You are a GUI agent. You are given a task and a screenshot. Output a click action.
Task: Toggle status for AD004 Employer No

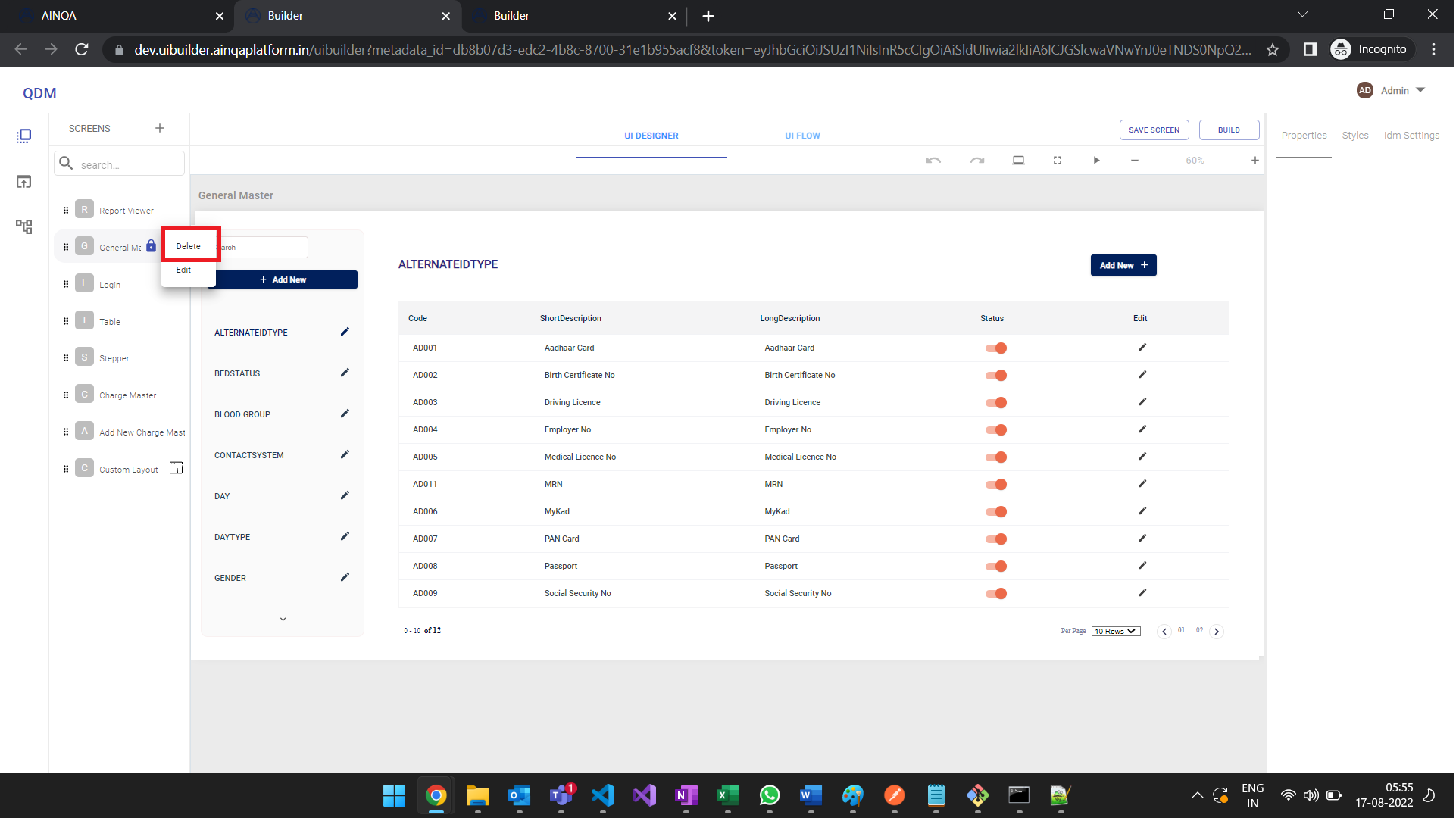[x=996, y=430]
